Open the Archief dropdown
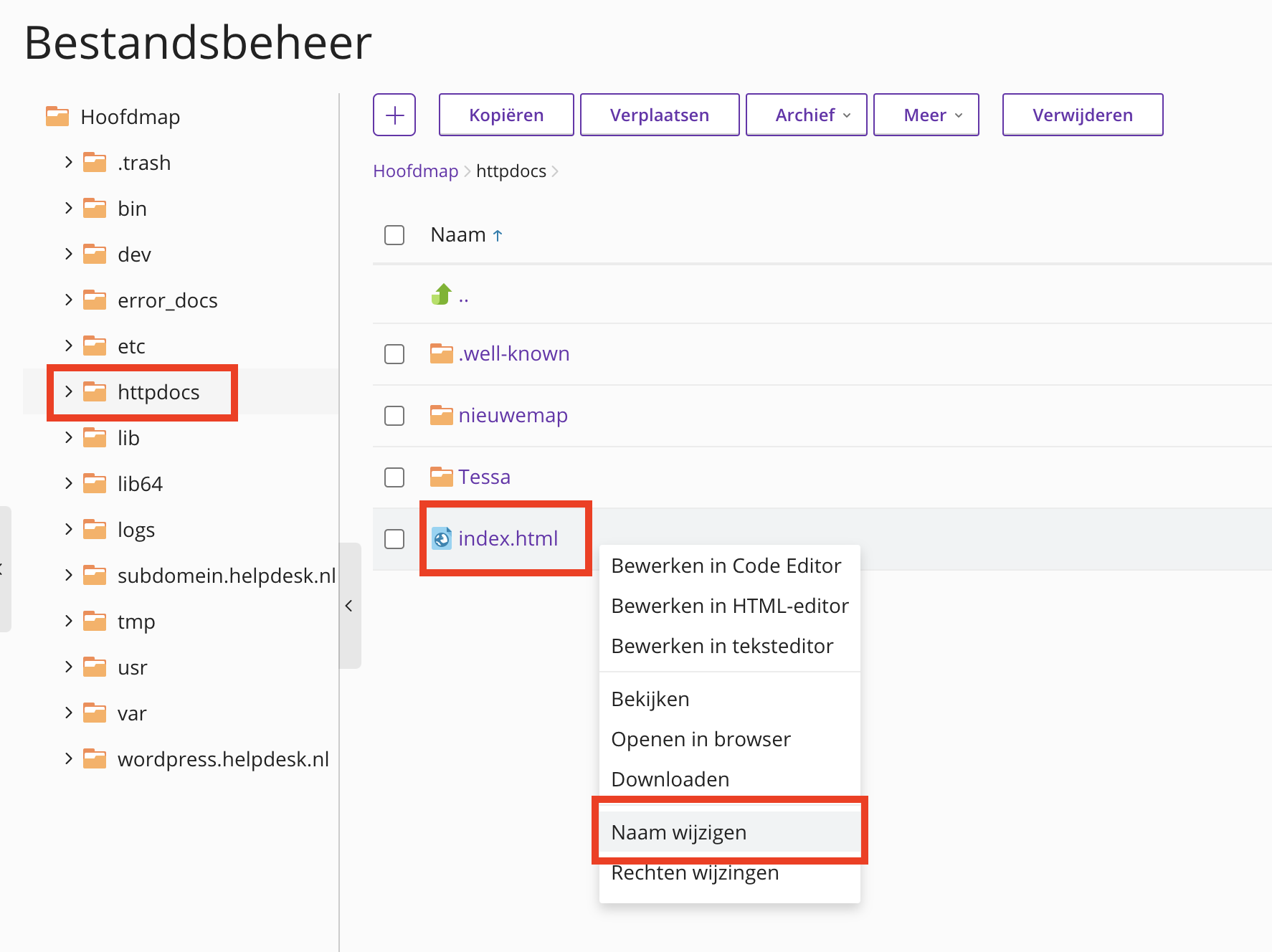Viewport: 1272px width, 952px height. click(806, 115)
